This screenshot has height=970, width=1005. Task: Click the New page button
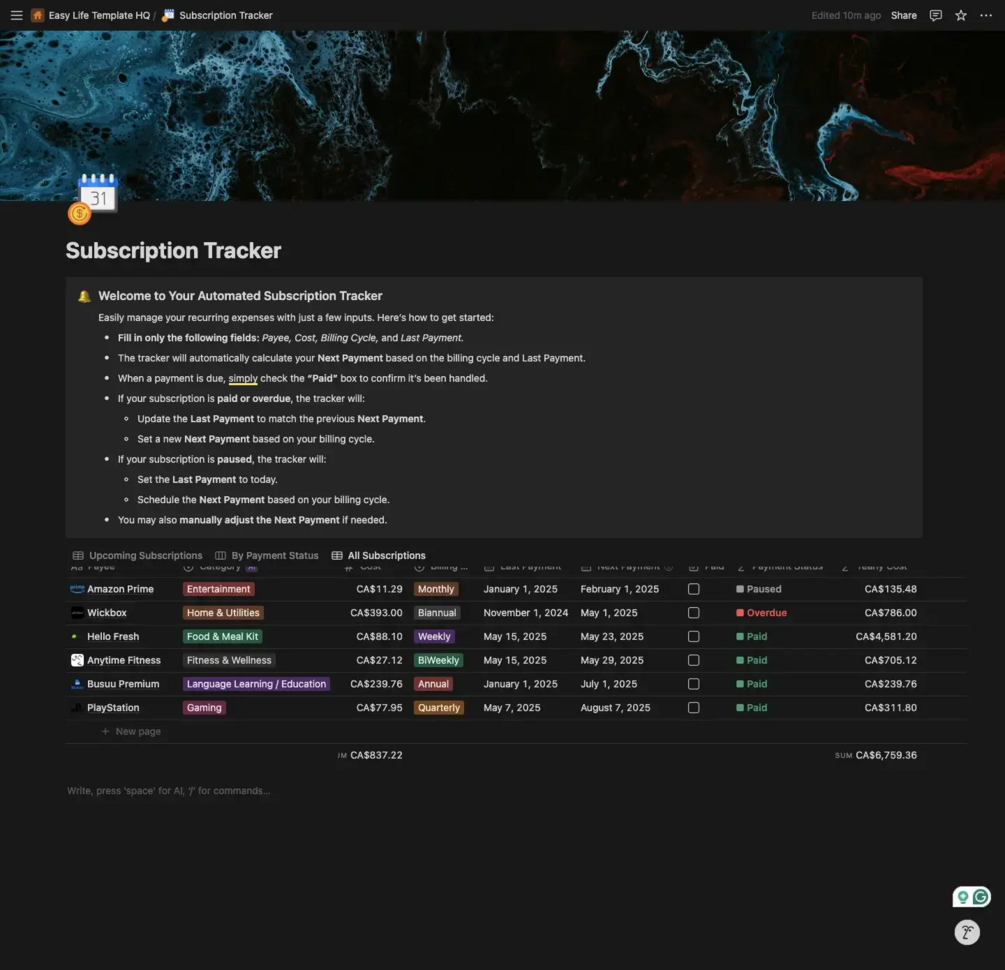tap(131, 732)
